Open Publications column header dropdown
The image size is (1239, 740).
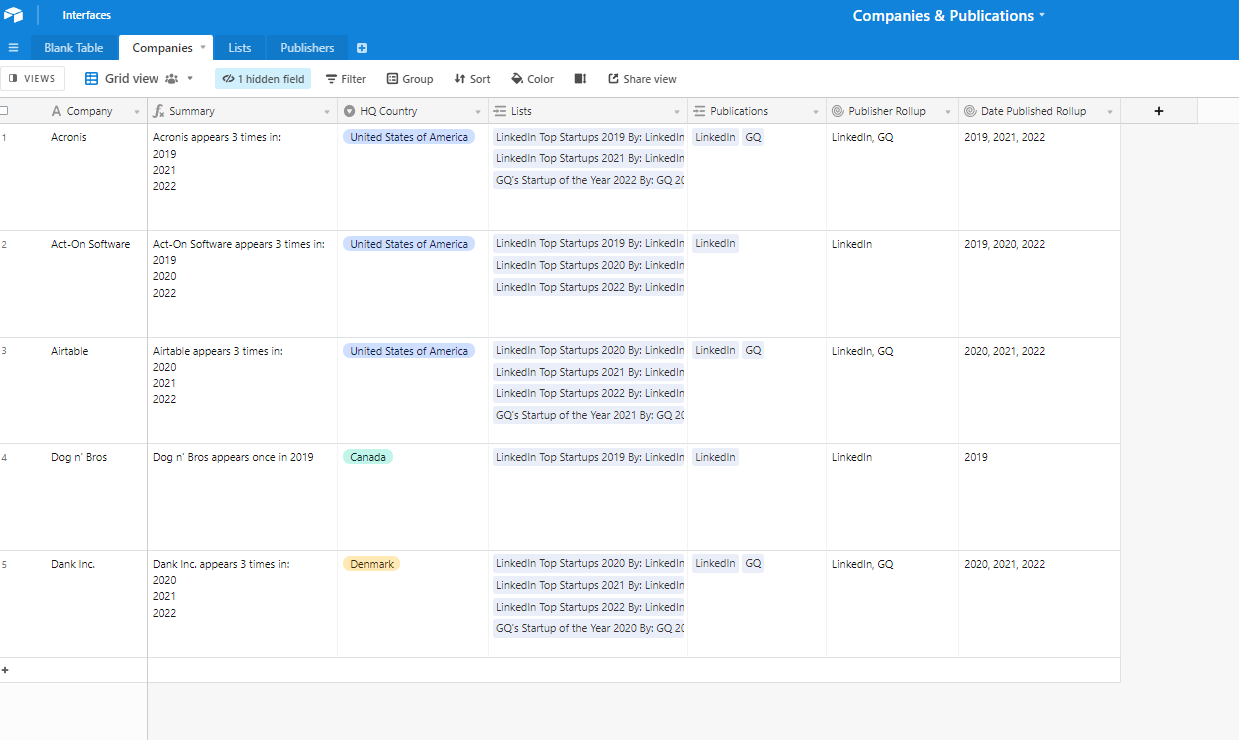(816, 112)
